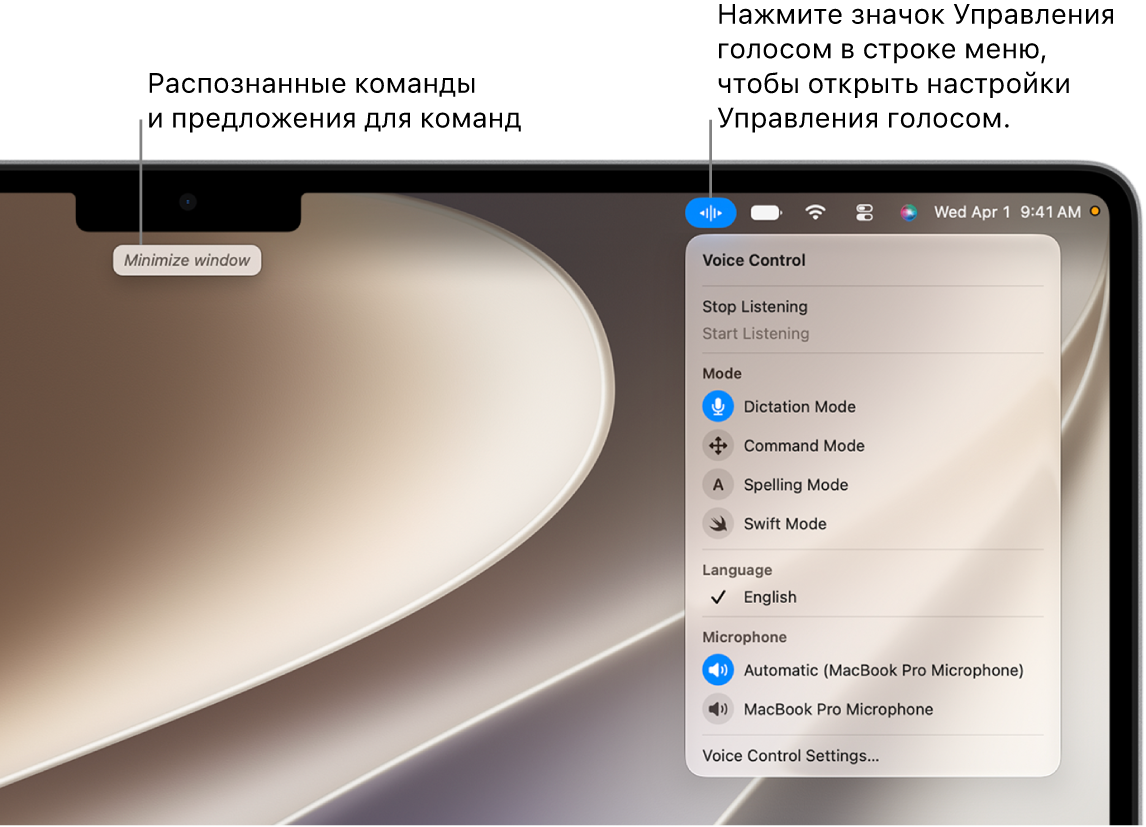Open the date and time clock
Image resolution: width=1146 pixels, height=827 pixels.
click(x=1007, y=212)
